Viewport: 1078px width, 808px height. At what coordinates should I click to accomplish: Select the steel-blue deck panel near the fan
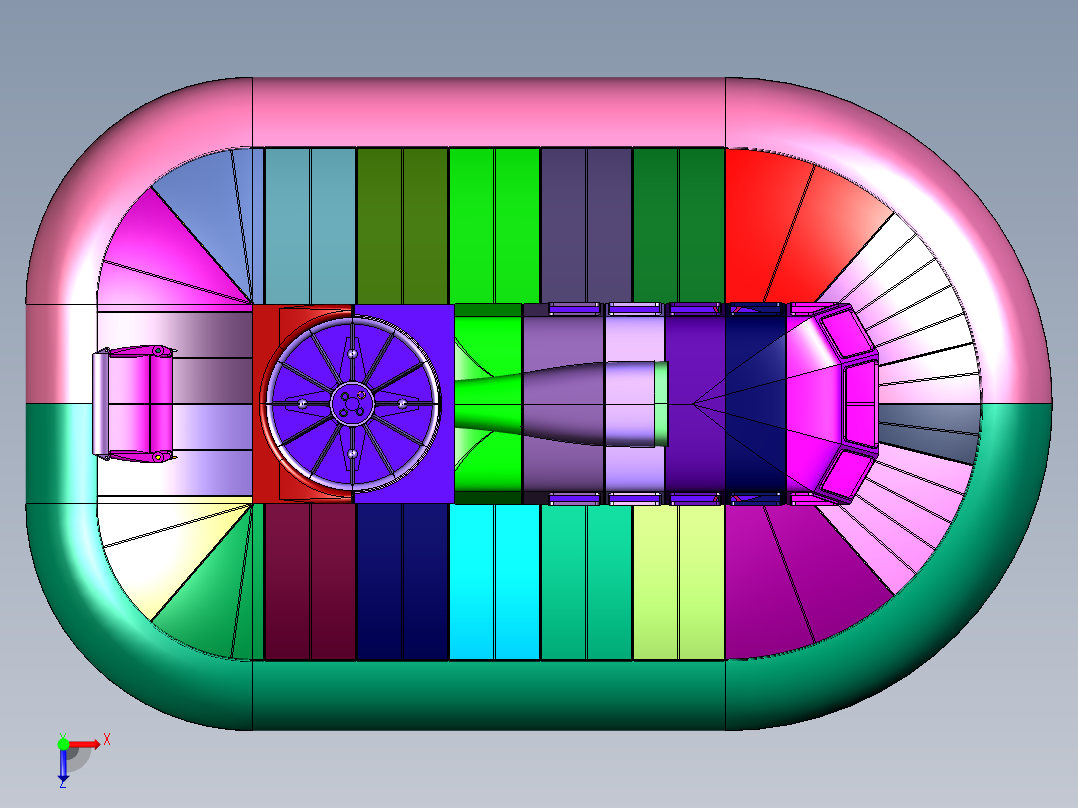(310, 226)
